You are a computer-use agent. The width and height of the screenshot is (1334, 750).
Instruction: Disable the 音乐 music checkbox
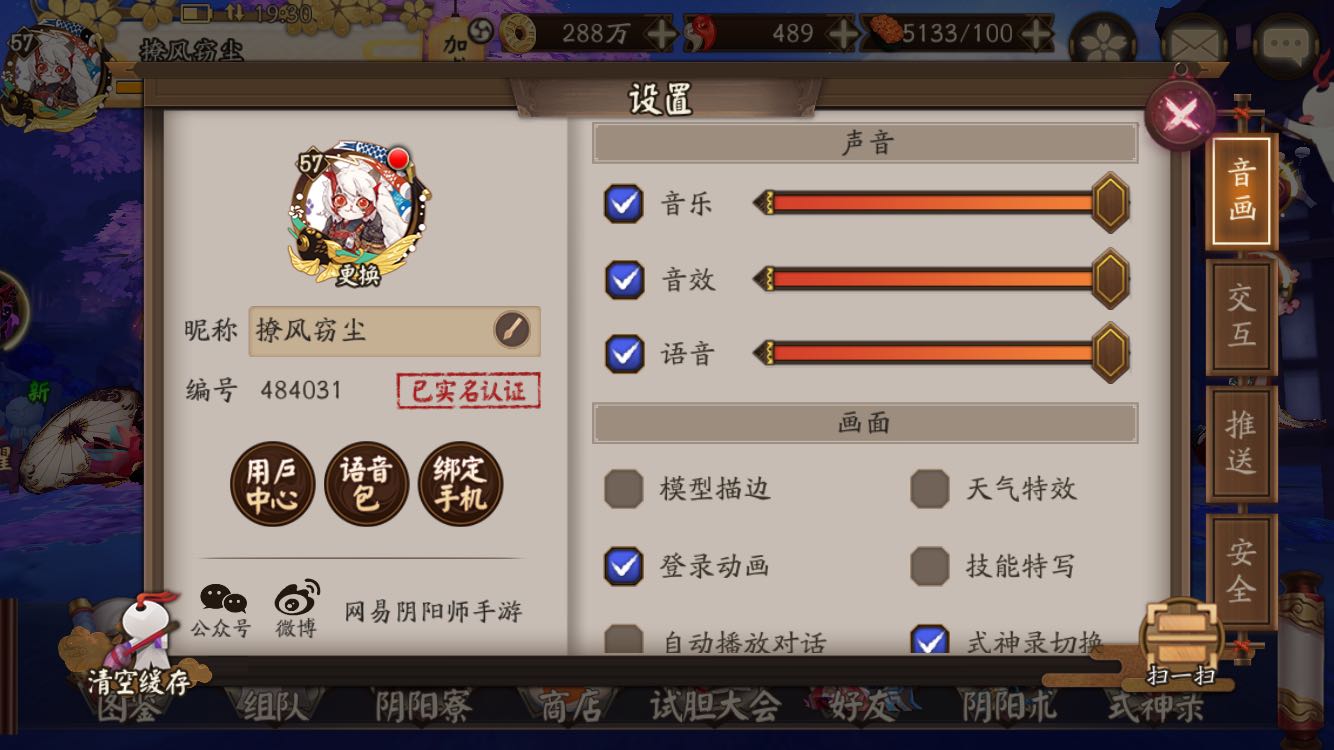(624, 204)
